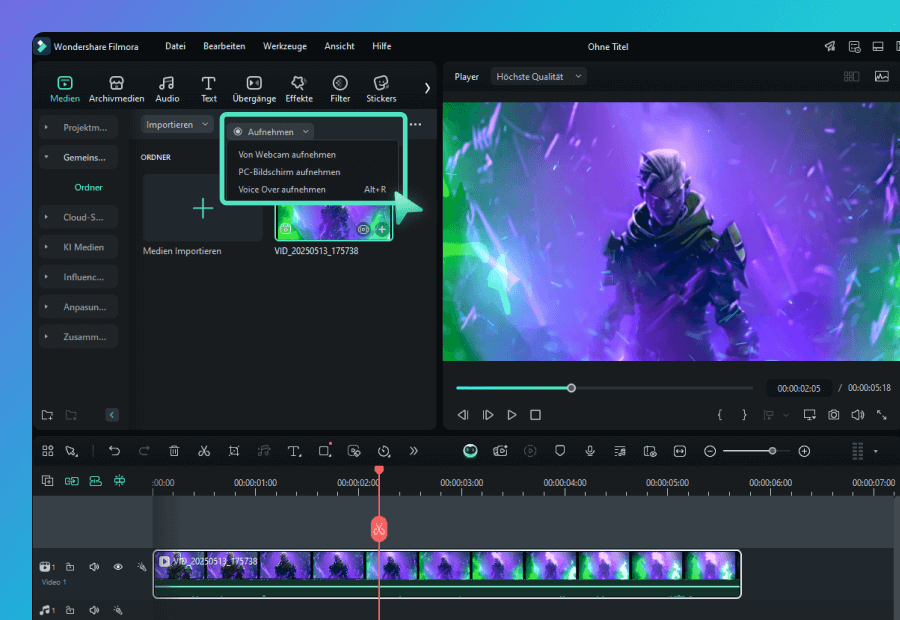This screenshot has height=620, width=900.
Task: Switch to the Audio tab
Action: pyautogui.click(x=167, y=89)
